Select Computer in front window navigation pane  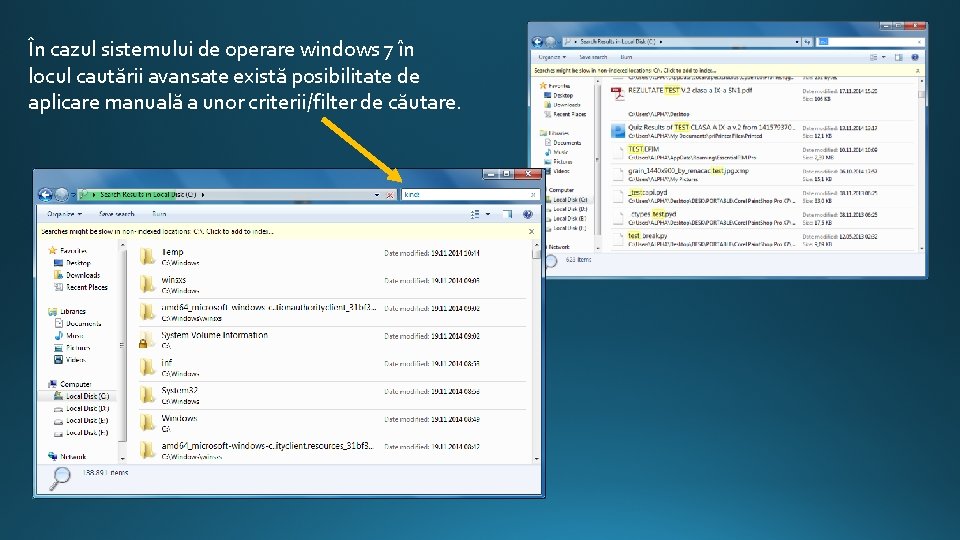point(75,384)
